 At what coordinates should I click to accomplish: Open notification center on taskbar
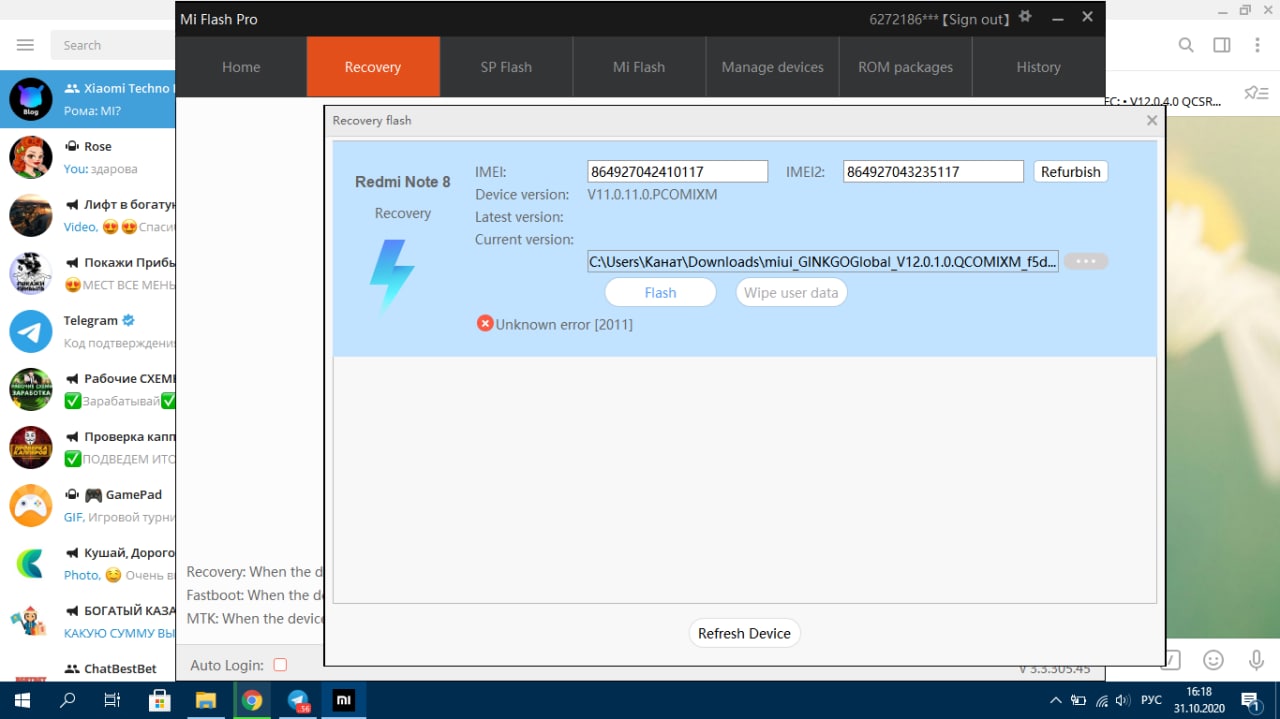(1250, 700)
